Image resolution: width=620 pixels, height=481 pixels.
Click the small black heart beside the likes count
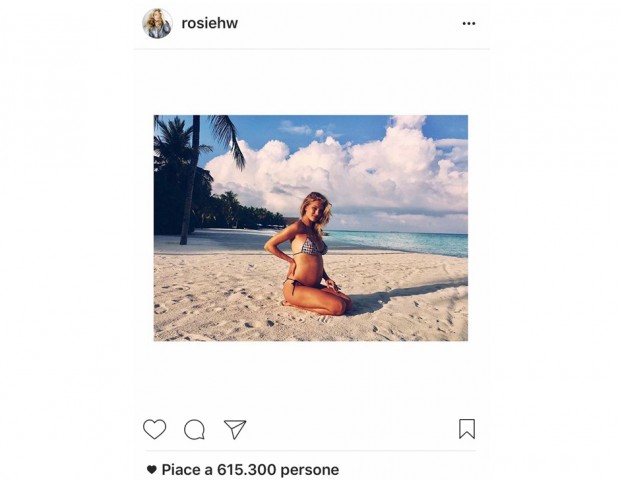151,470
